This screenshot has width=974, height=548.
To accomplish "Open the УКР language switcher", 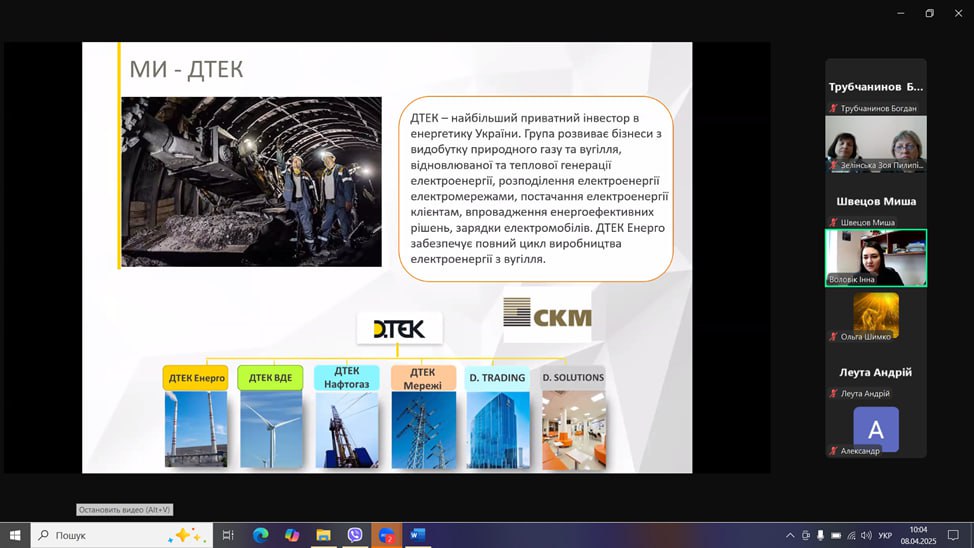I will (885, 535).
